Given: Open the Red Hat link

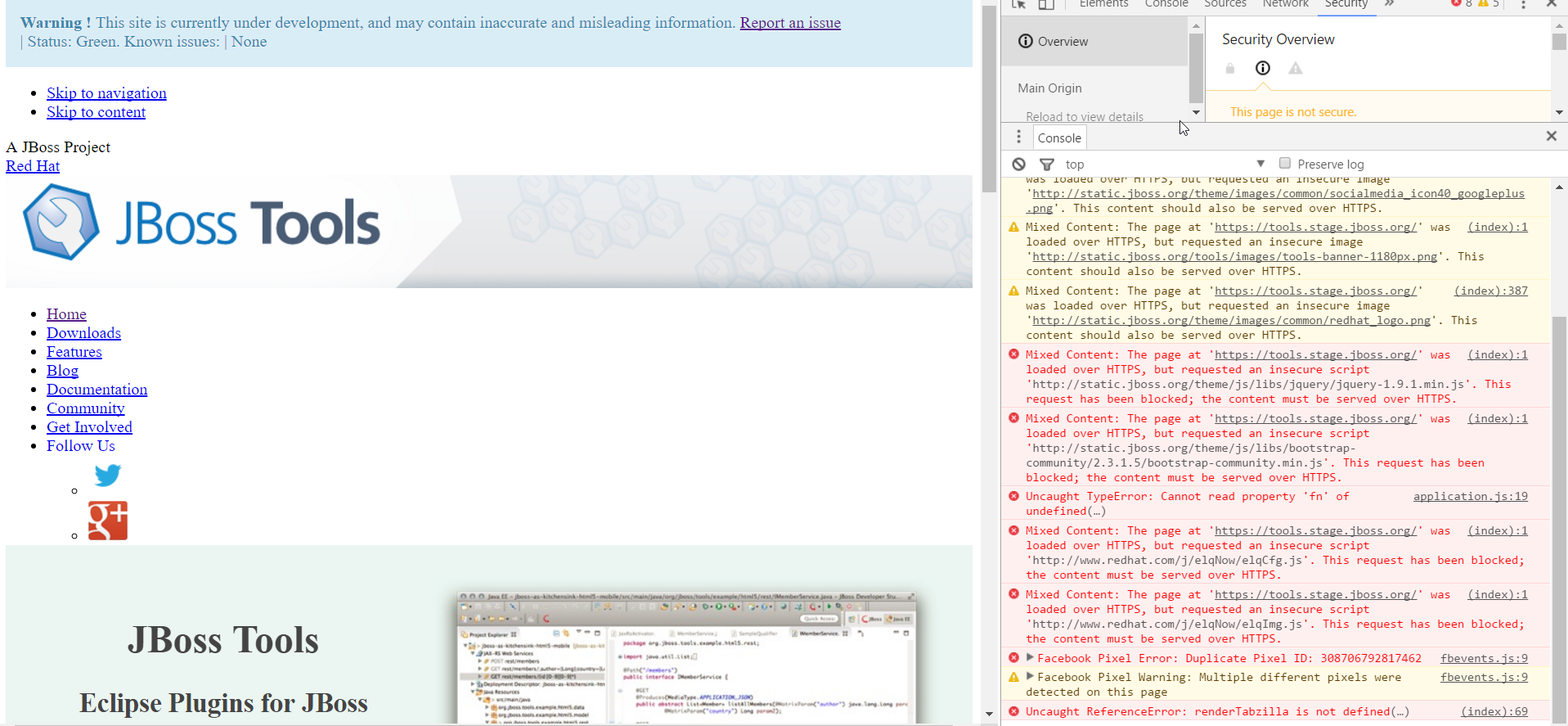Looking at the screenshot, I should (33, 166).
